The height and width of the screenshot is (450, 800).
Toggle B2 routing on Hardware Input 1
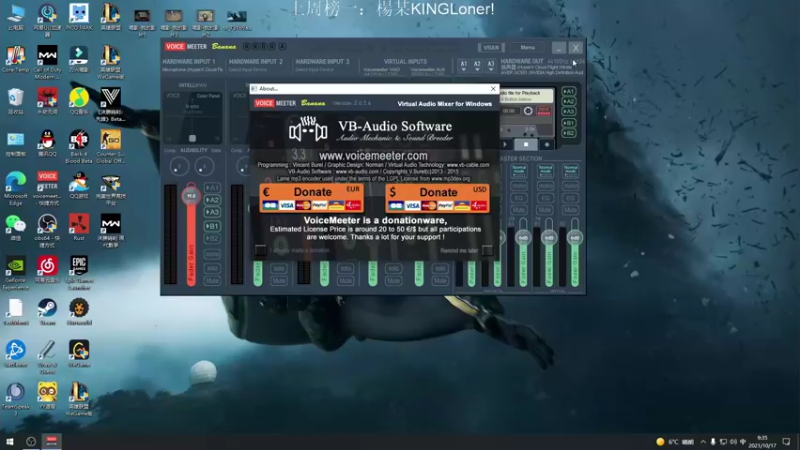tap(212, 238)
